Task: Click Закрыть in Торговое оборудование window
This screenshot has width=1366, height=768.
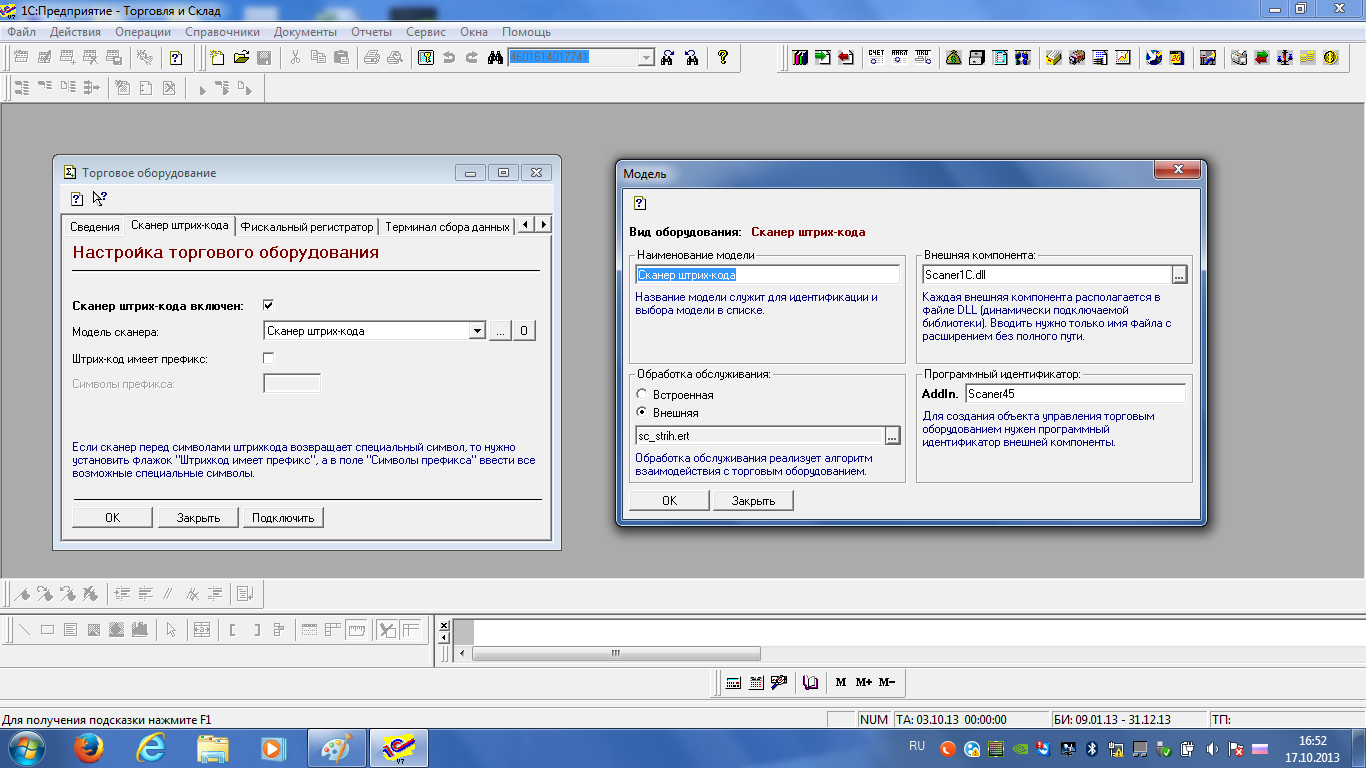Action: (198, 517)
